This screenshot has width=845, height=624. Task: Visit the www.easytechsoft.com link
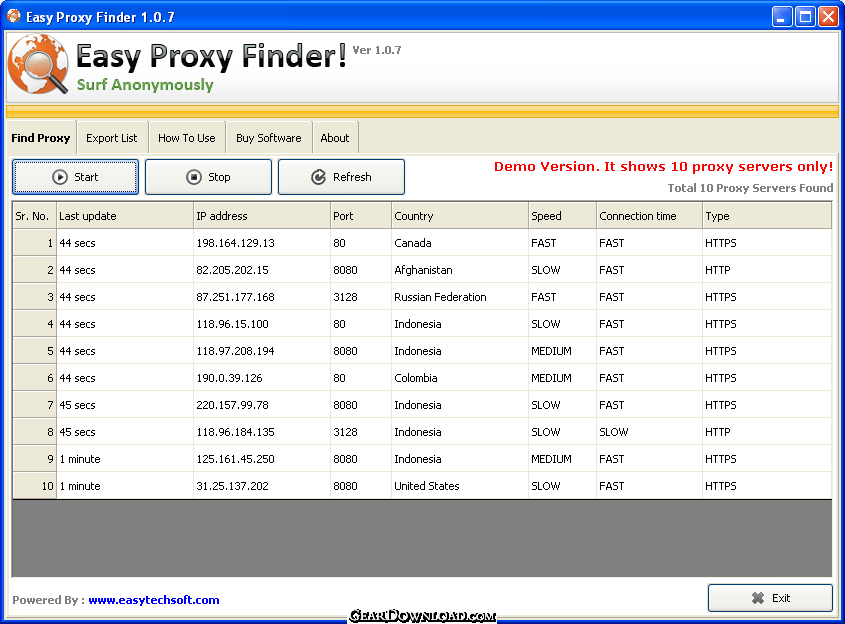[154, 600]
